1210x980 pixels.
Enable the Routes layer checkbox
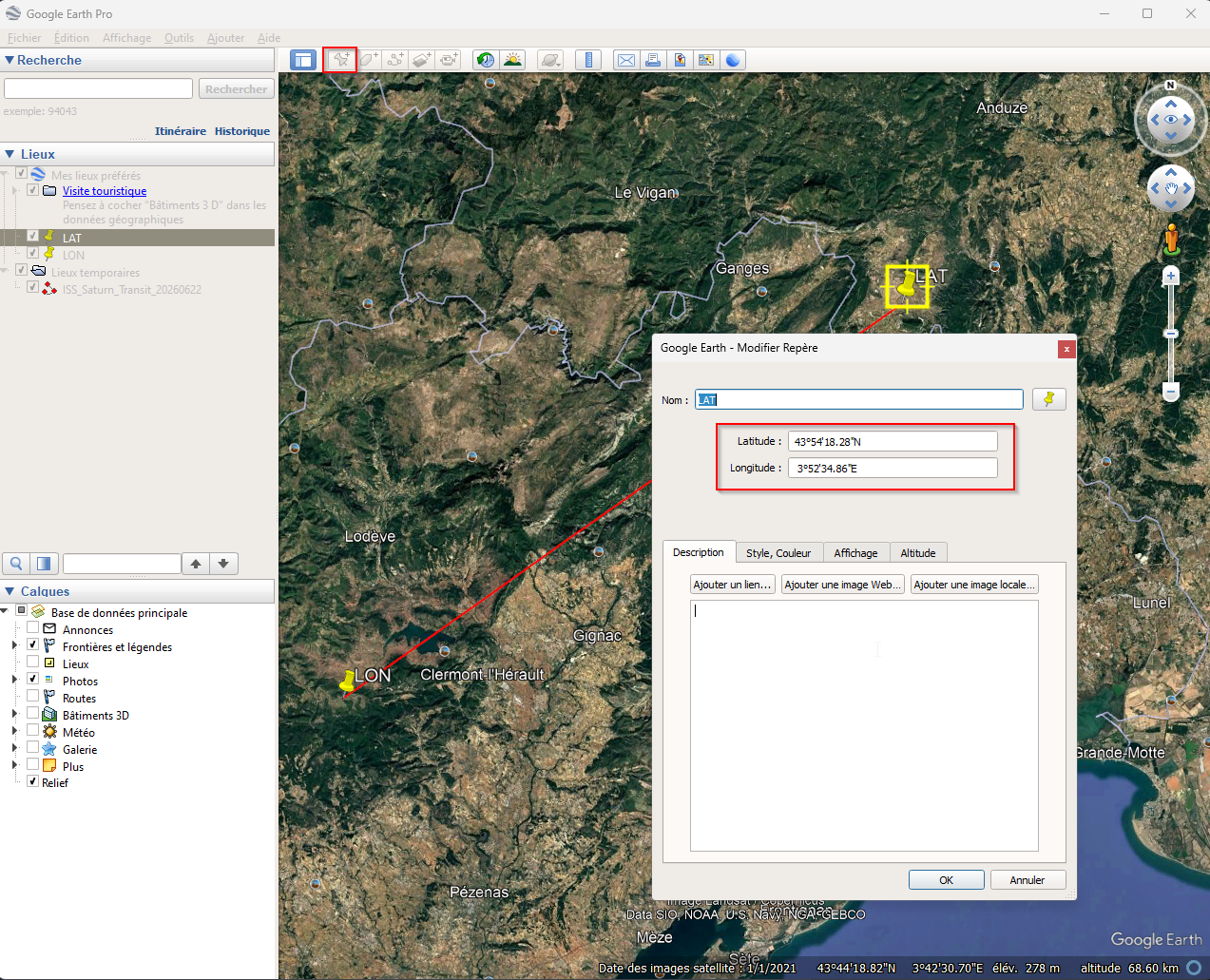click(33, 697)
